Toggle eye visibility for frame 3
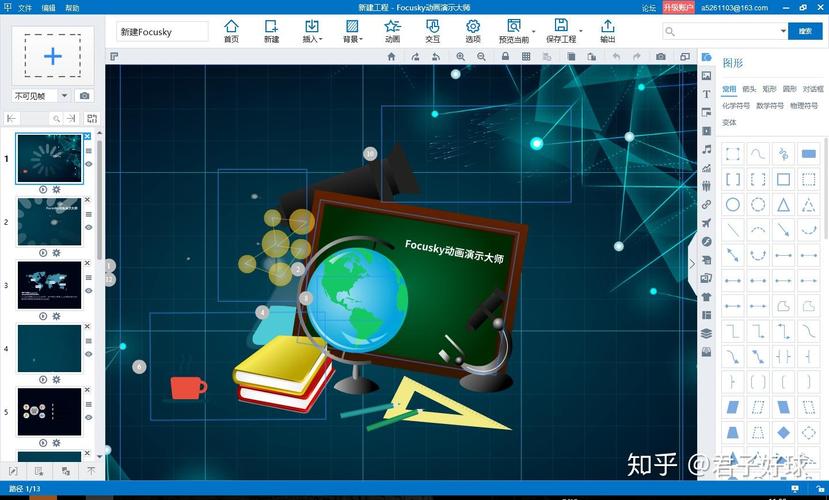 click(x=89, y=291)
